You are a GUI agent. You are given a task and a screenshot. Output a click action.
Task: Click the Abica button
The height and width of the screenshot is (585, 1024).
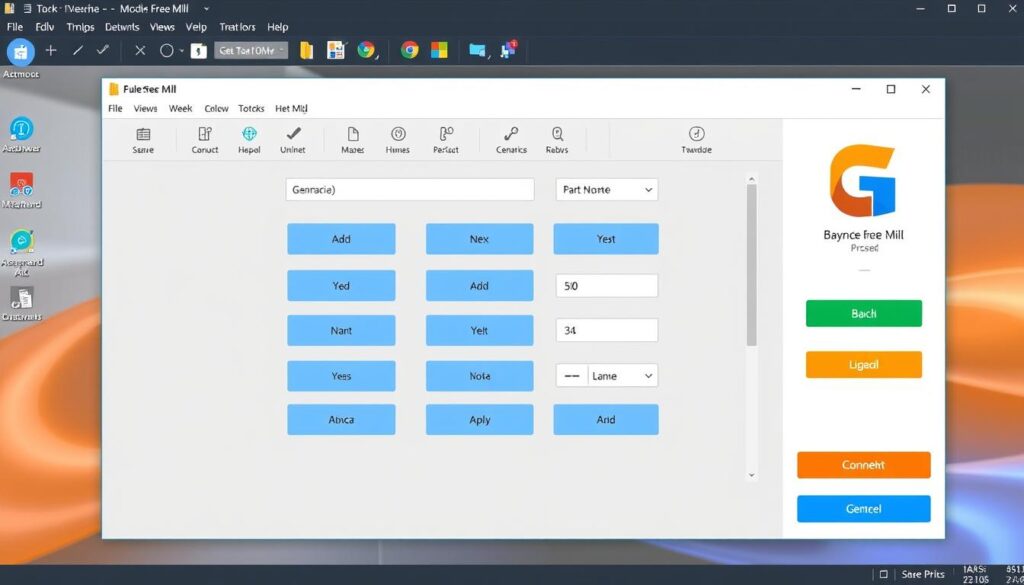pyautogui.click(x=341, y=420)
